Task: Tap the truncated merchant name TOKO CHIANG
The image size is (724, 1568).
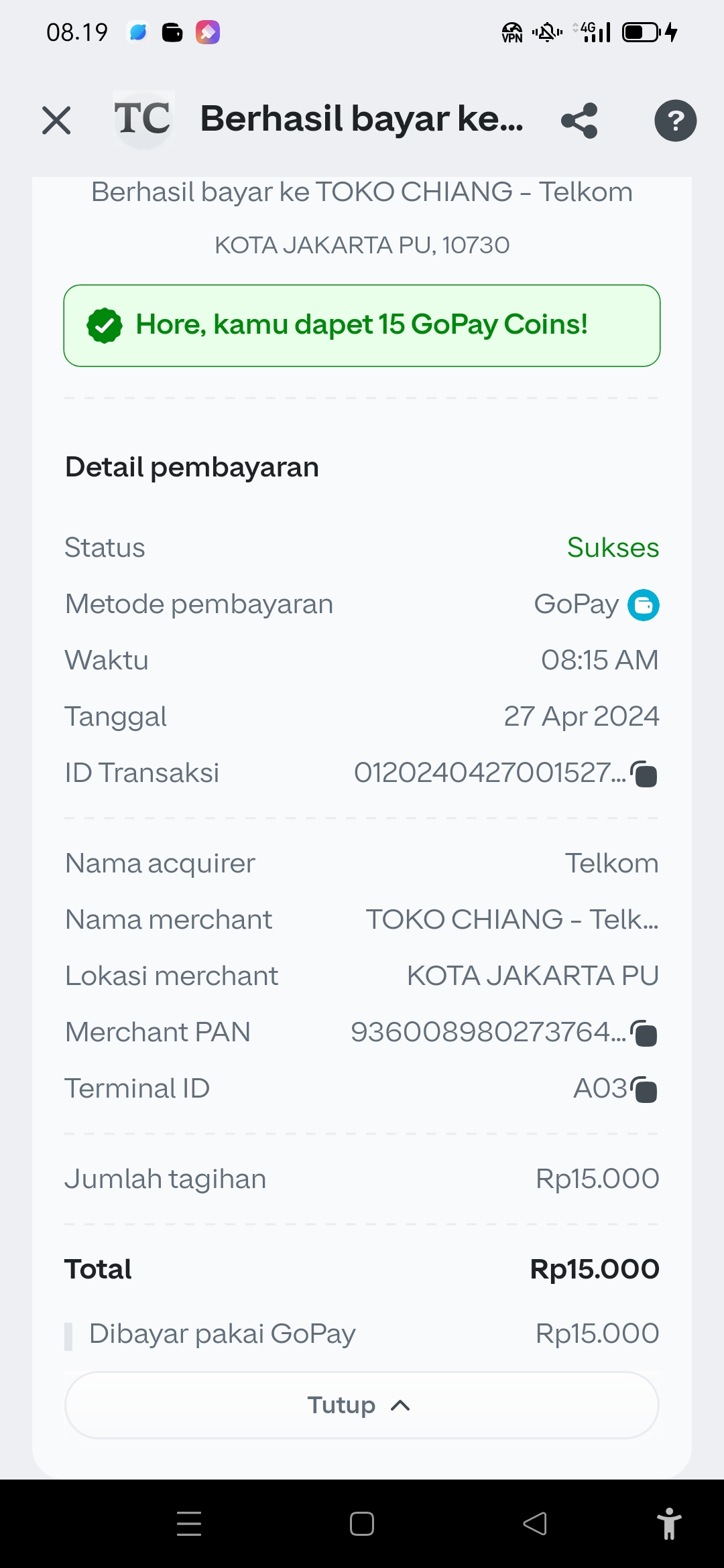Action: (x=511, y=919)
